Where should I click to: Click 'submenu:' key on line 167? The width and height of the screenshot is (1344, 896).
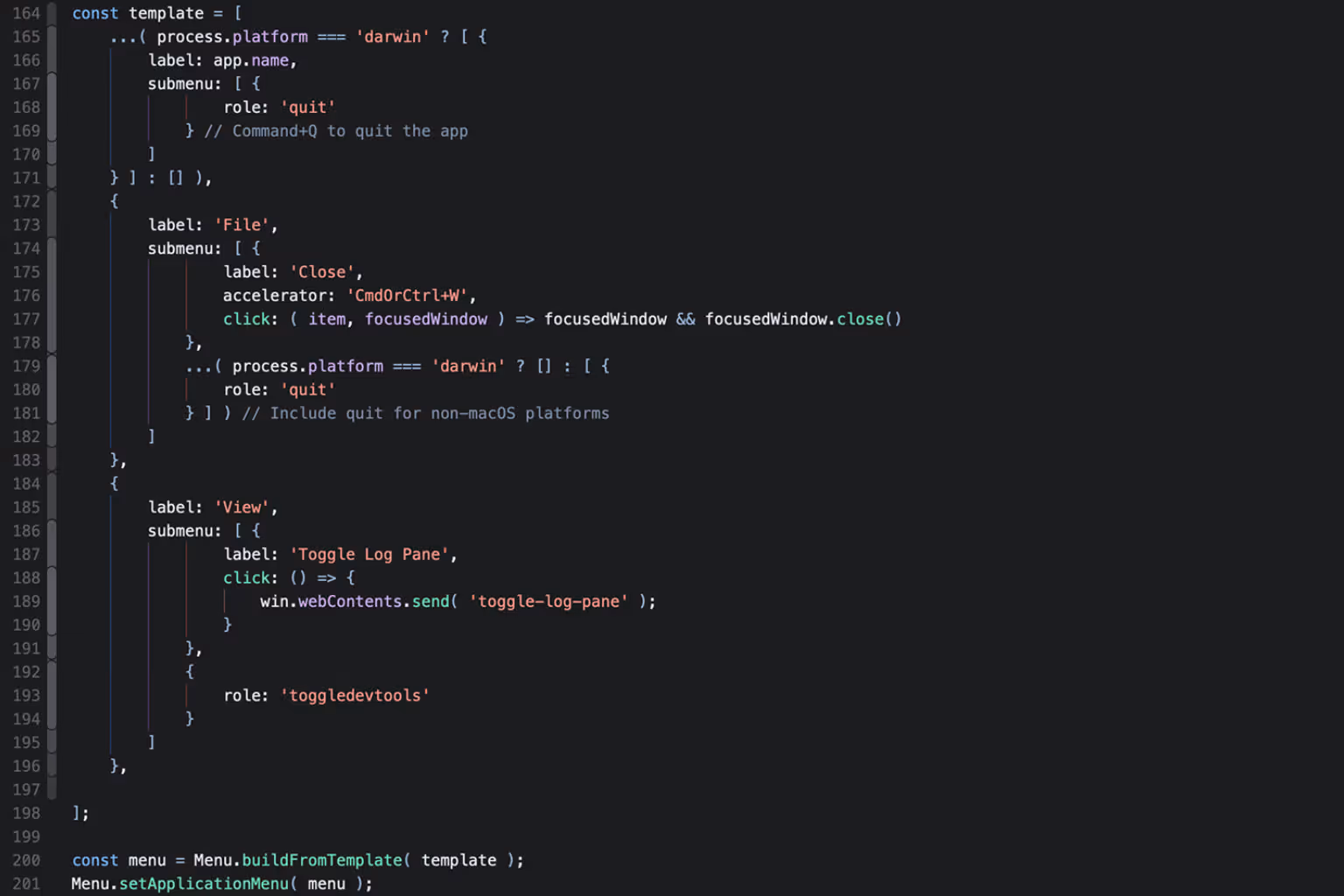click(x=185, y=84)
